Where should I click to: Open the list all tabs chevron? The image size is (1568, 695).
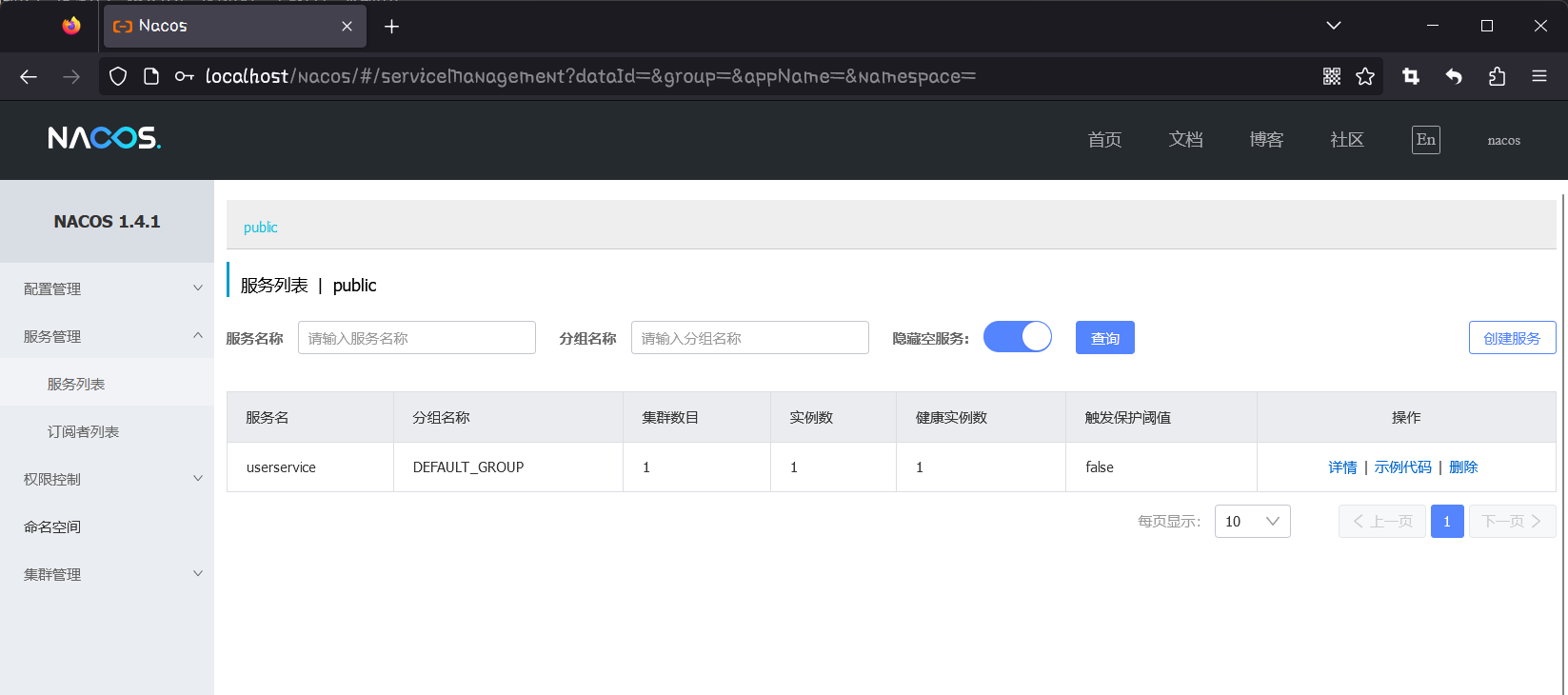coord(1334,26)
